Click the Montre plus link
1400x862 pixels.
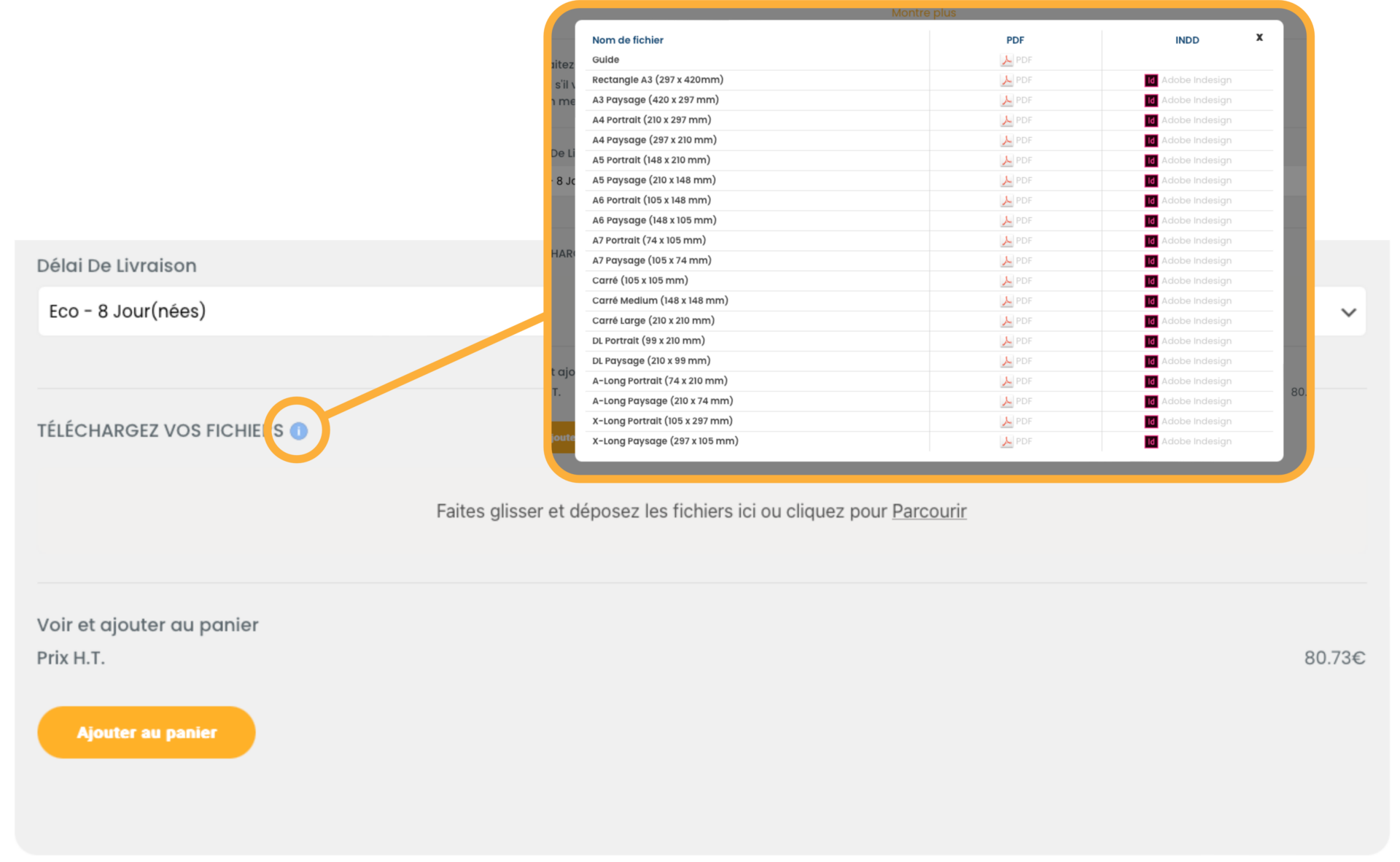(923, 12)
